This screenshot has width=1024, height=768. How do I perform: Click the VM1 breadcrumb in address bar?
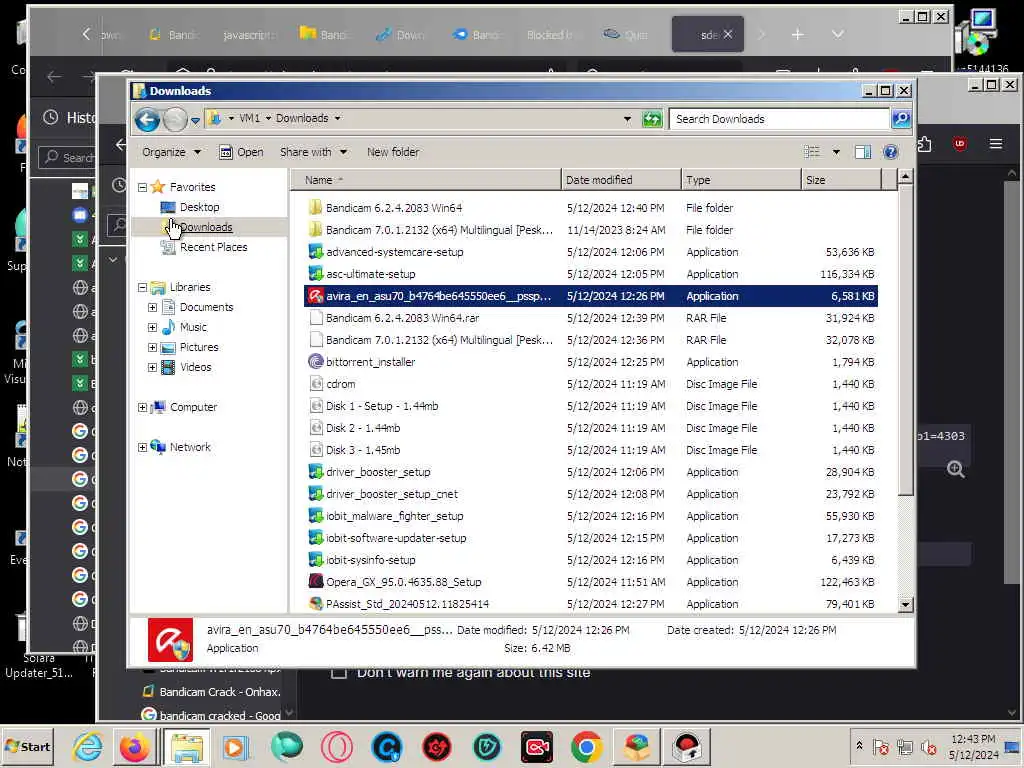coord(249,118)
